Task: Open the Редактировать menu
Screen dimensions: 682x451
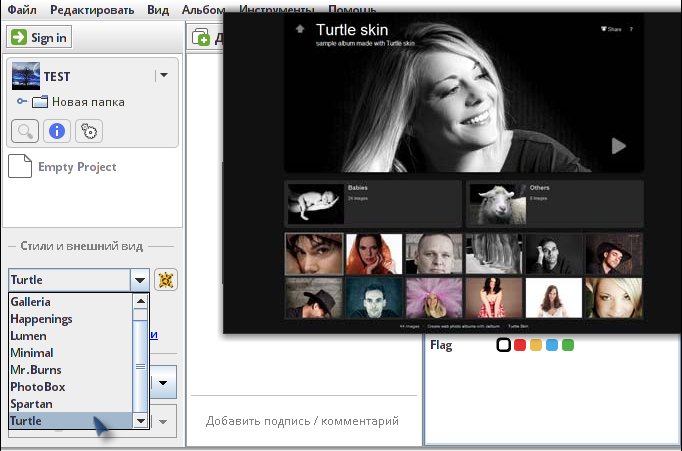Action: tap(92, 10)
